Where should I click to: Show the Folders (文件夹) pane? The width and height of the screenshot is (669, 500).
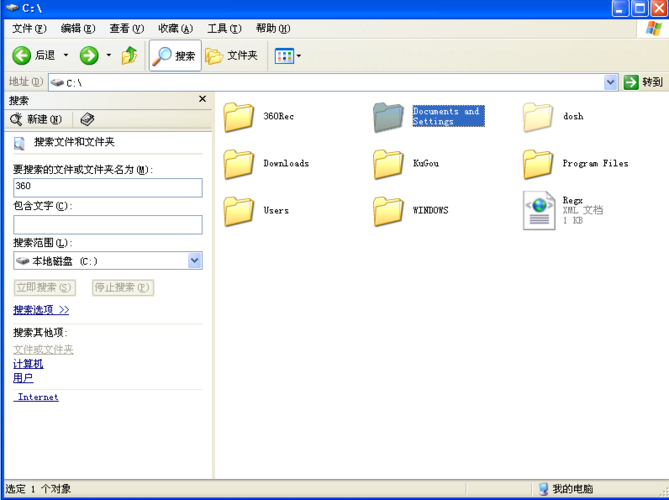click(232, 55)
